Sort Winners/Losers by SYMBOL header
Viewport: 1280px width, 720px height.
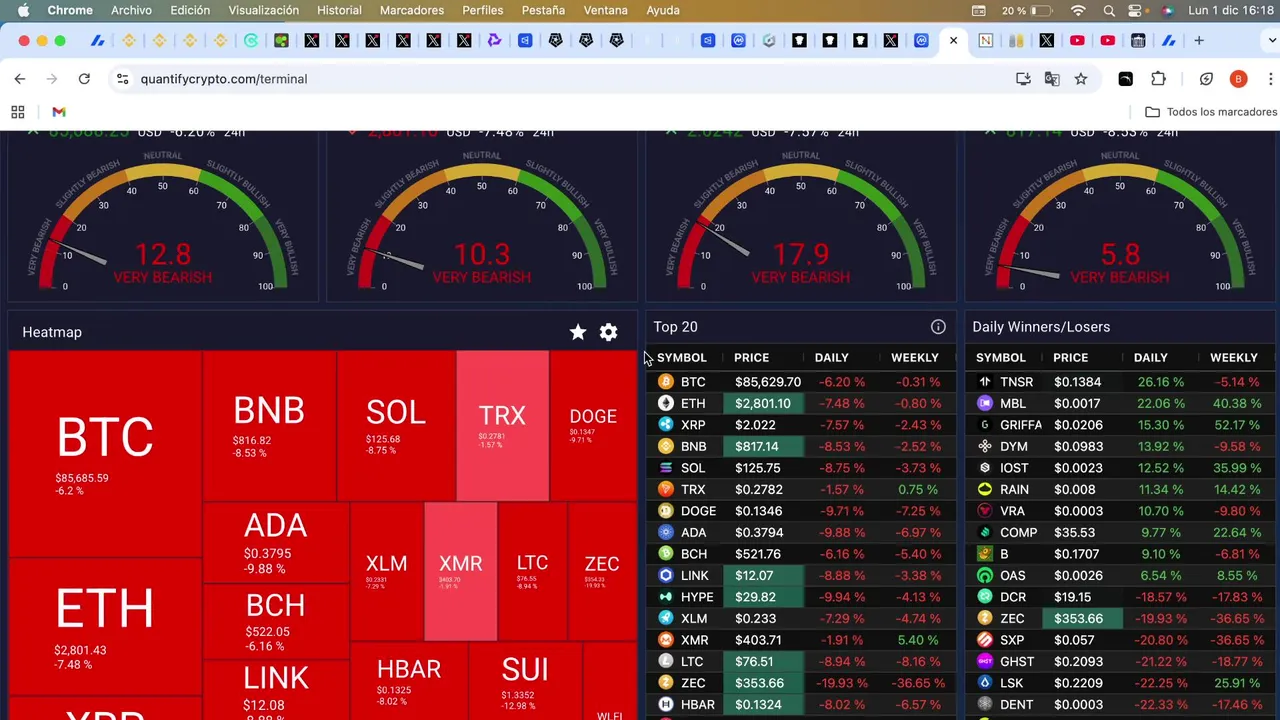(1001, 357)
